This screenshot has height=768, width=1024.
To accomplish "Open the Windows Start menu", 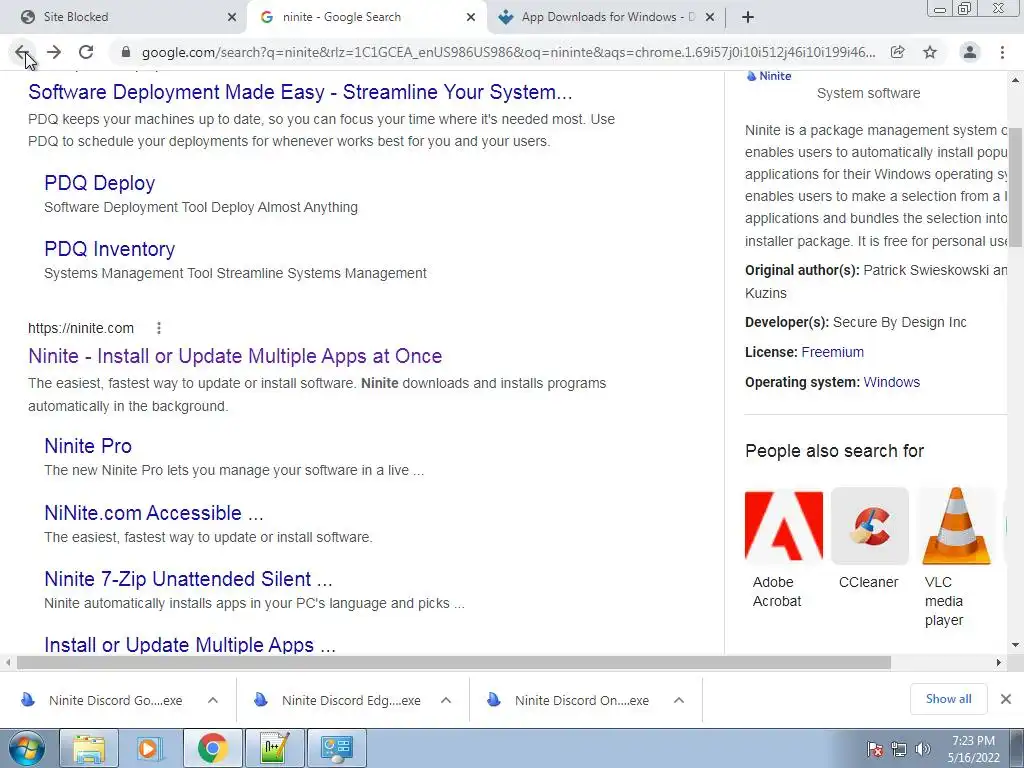I will click(26, 748).
